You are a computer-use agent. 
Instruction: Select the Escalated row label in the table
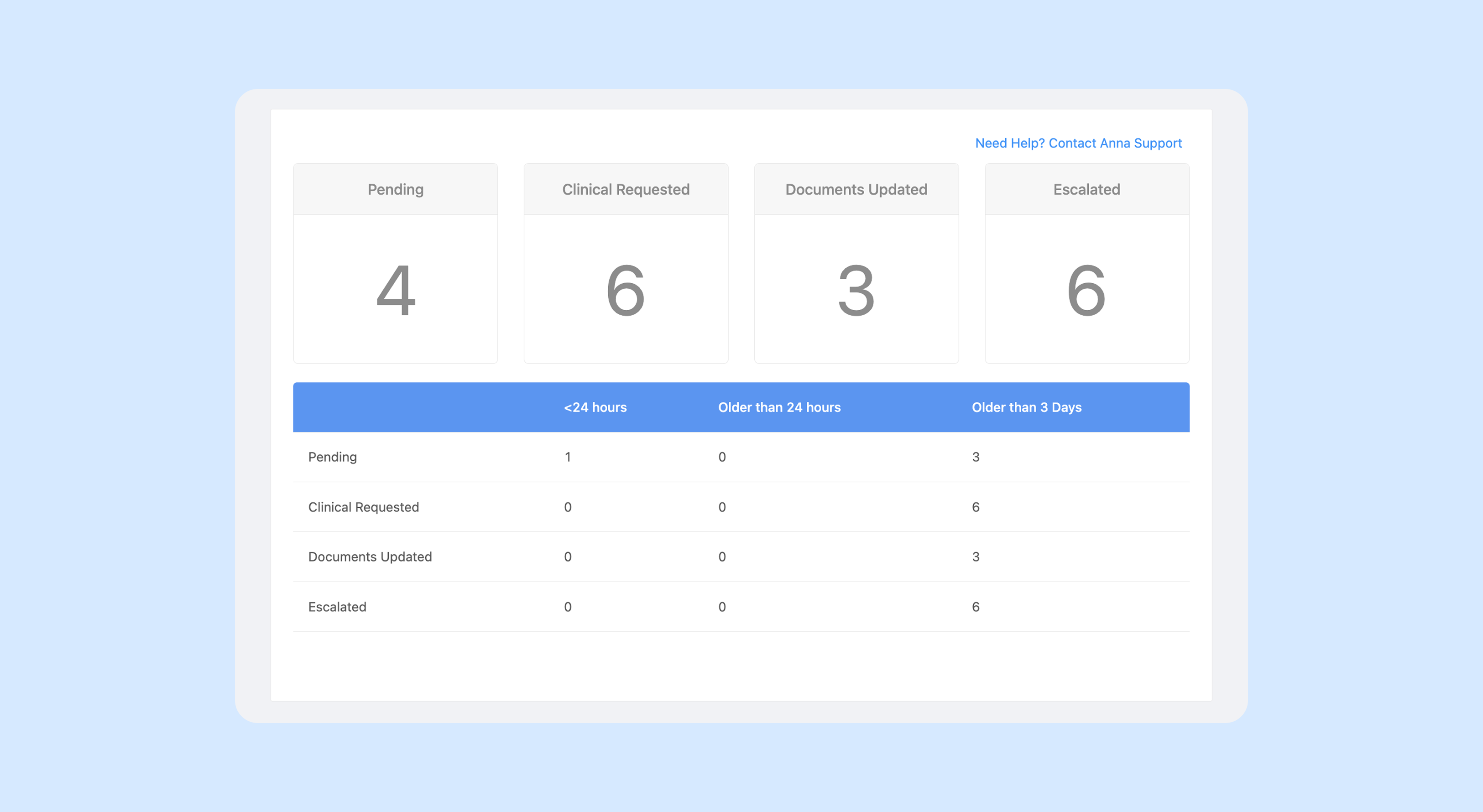coord(337,607)
